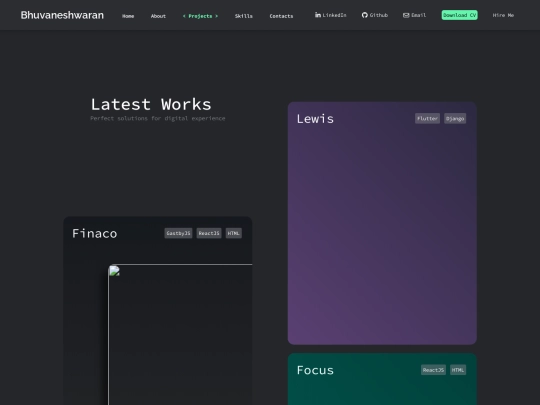Click the Github octocat icon
This screenshot has height=405, width=540.
point(365,15)
